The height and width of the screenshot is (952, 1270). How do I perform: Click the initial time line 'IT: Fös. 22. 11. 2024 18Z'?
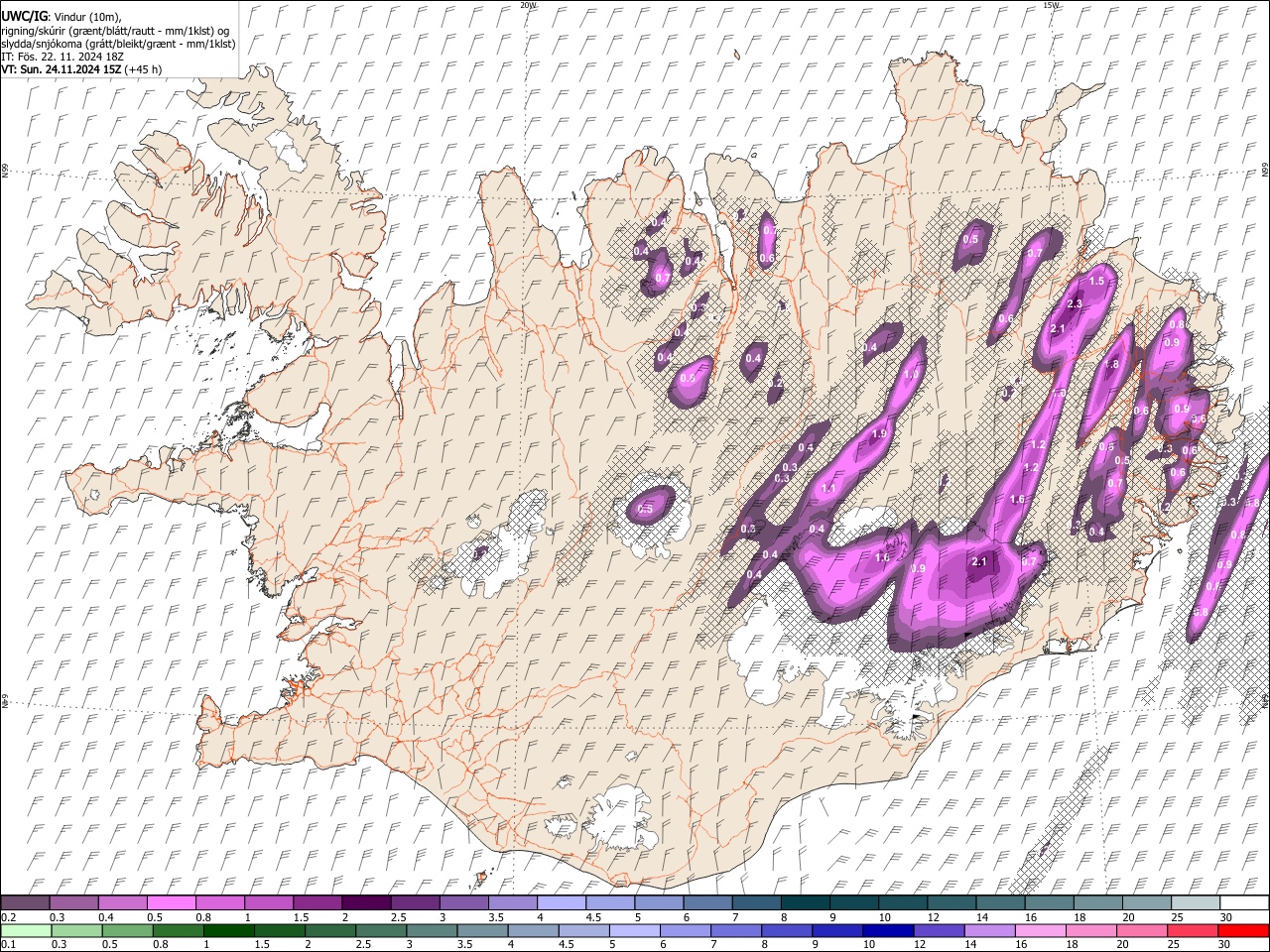coord(62,57)
